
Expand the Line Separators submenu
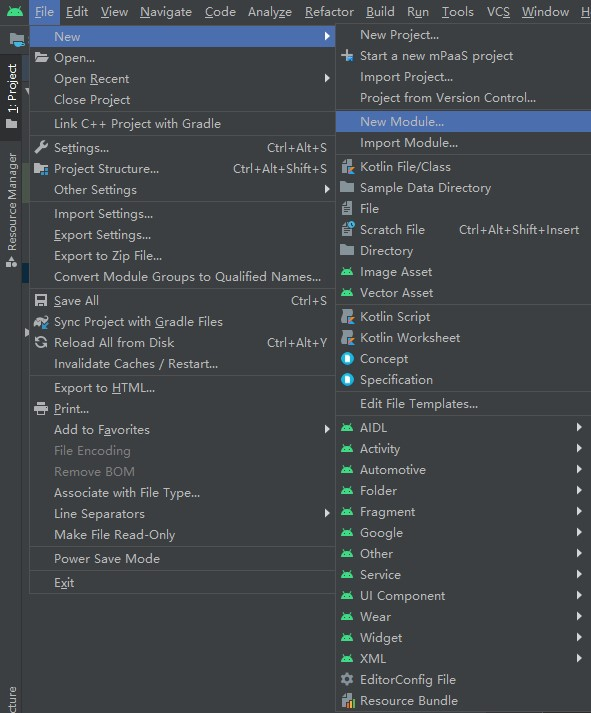click(x=182, y=513)
